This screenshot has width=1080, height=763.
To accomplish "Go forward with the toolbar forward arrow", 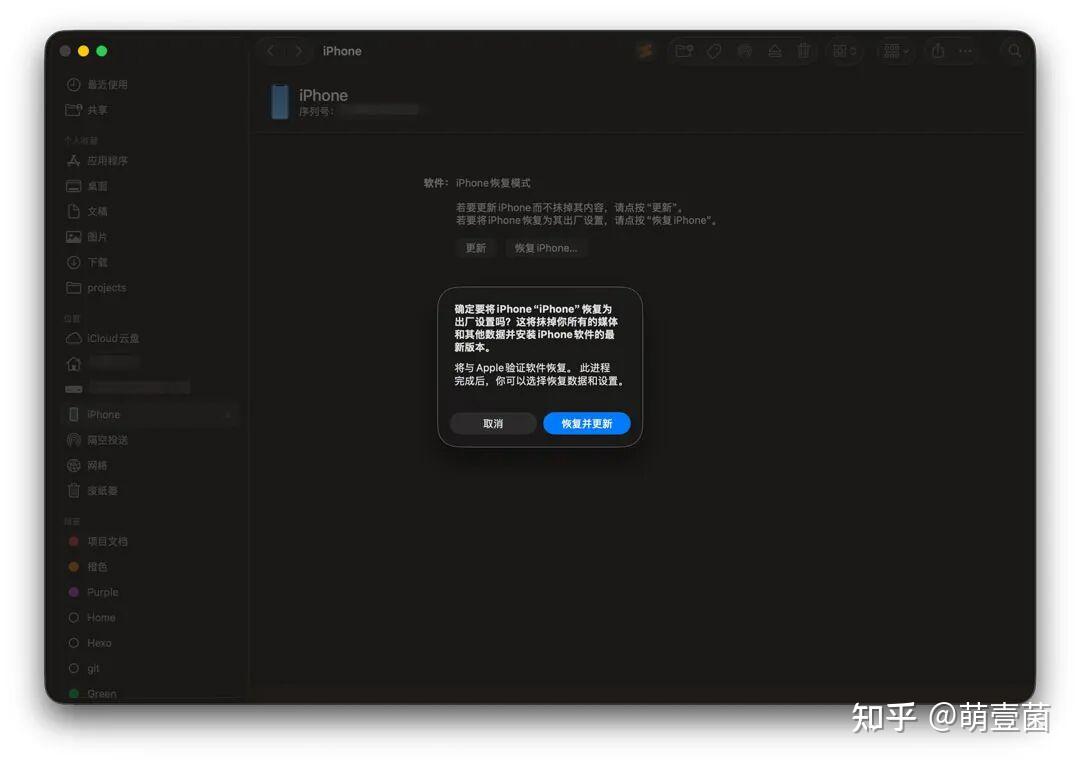I will (298, 51).
